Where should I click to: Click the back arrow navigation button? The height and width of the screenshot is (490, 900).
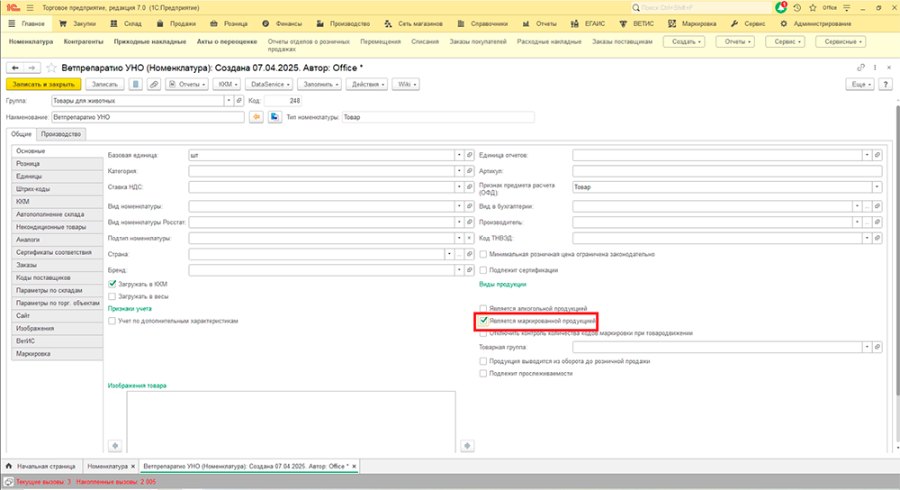15,68
